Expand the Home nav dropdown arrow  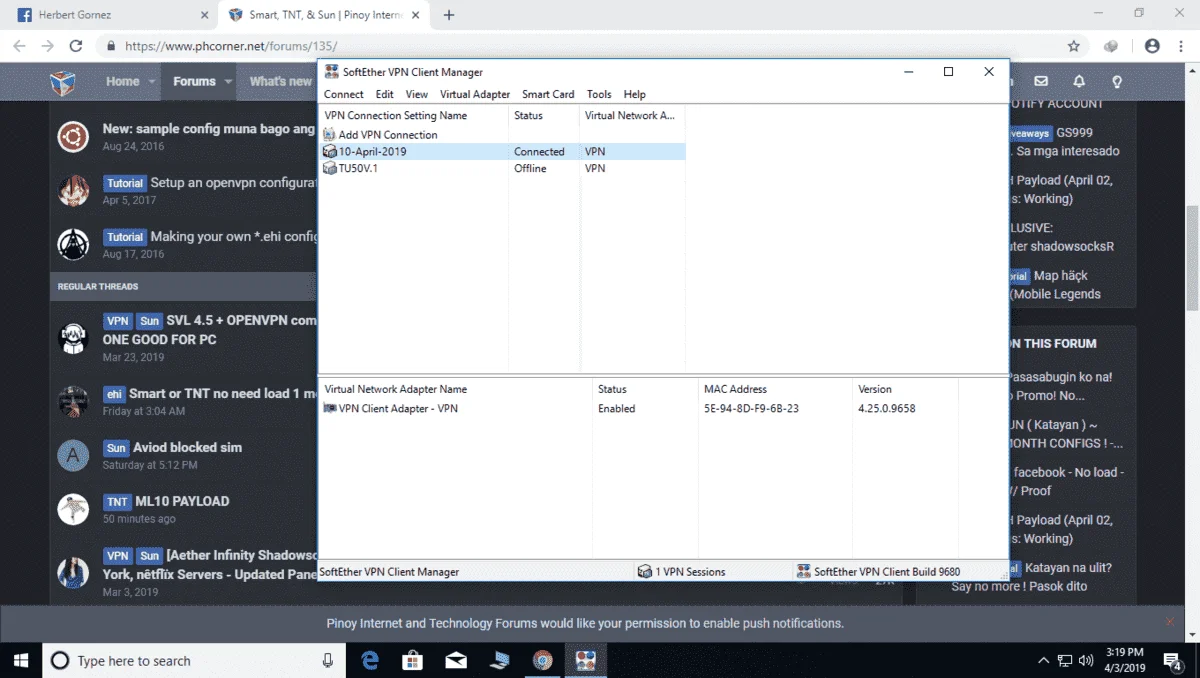tap(151, 82)
